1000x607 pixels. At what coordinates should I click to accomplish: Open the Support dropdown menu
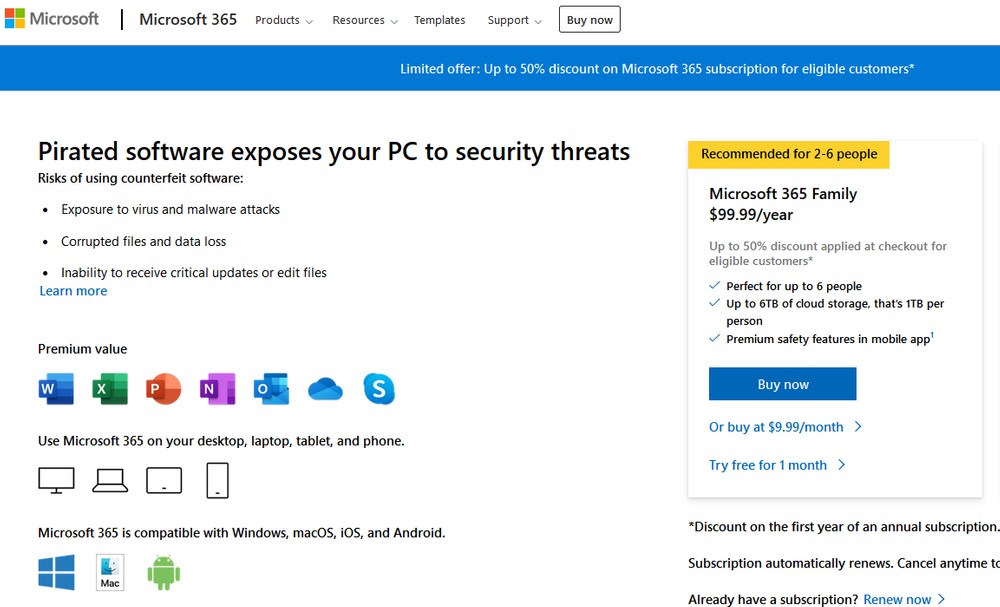pos(515,20)
